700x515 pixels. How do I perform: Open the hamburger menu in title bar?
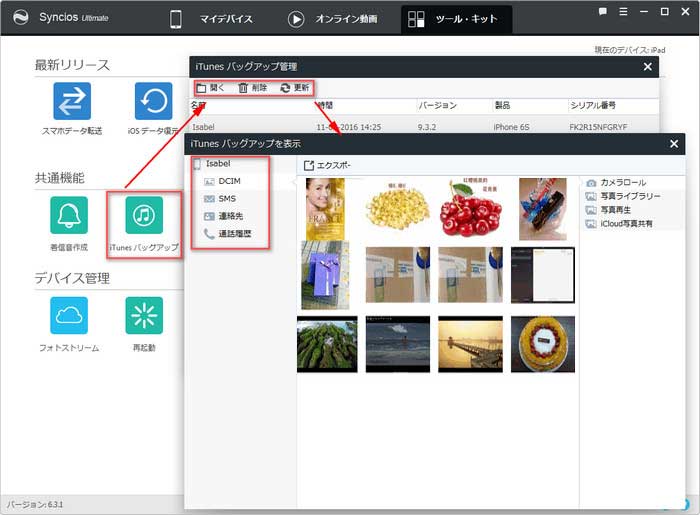tap(623, 12)
